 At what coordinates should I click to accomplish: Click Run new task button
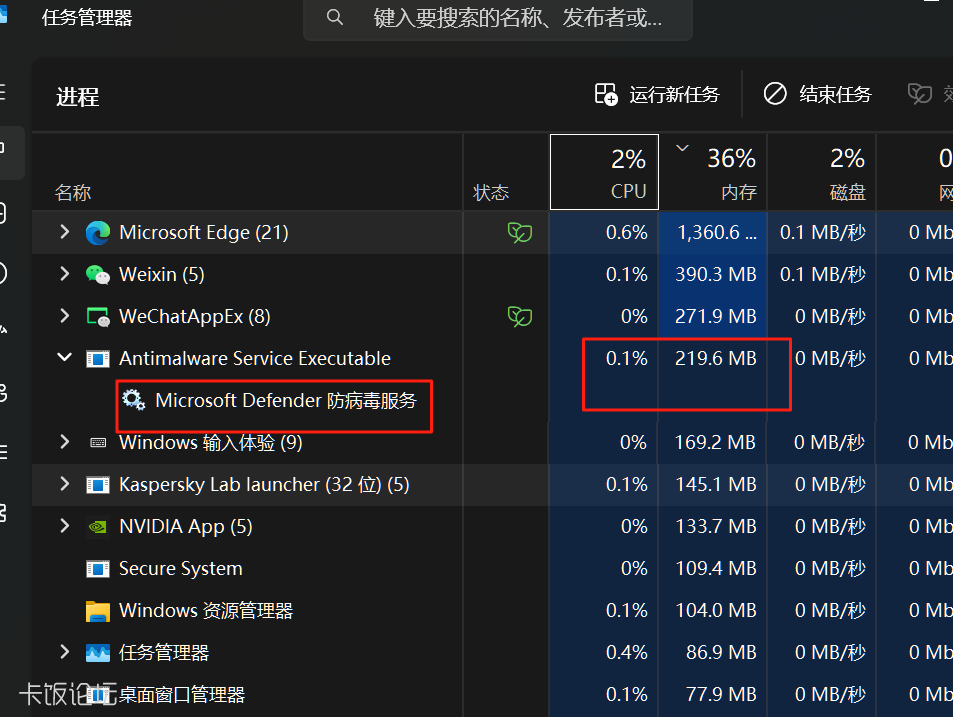click(656, 94)
